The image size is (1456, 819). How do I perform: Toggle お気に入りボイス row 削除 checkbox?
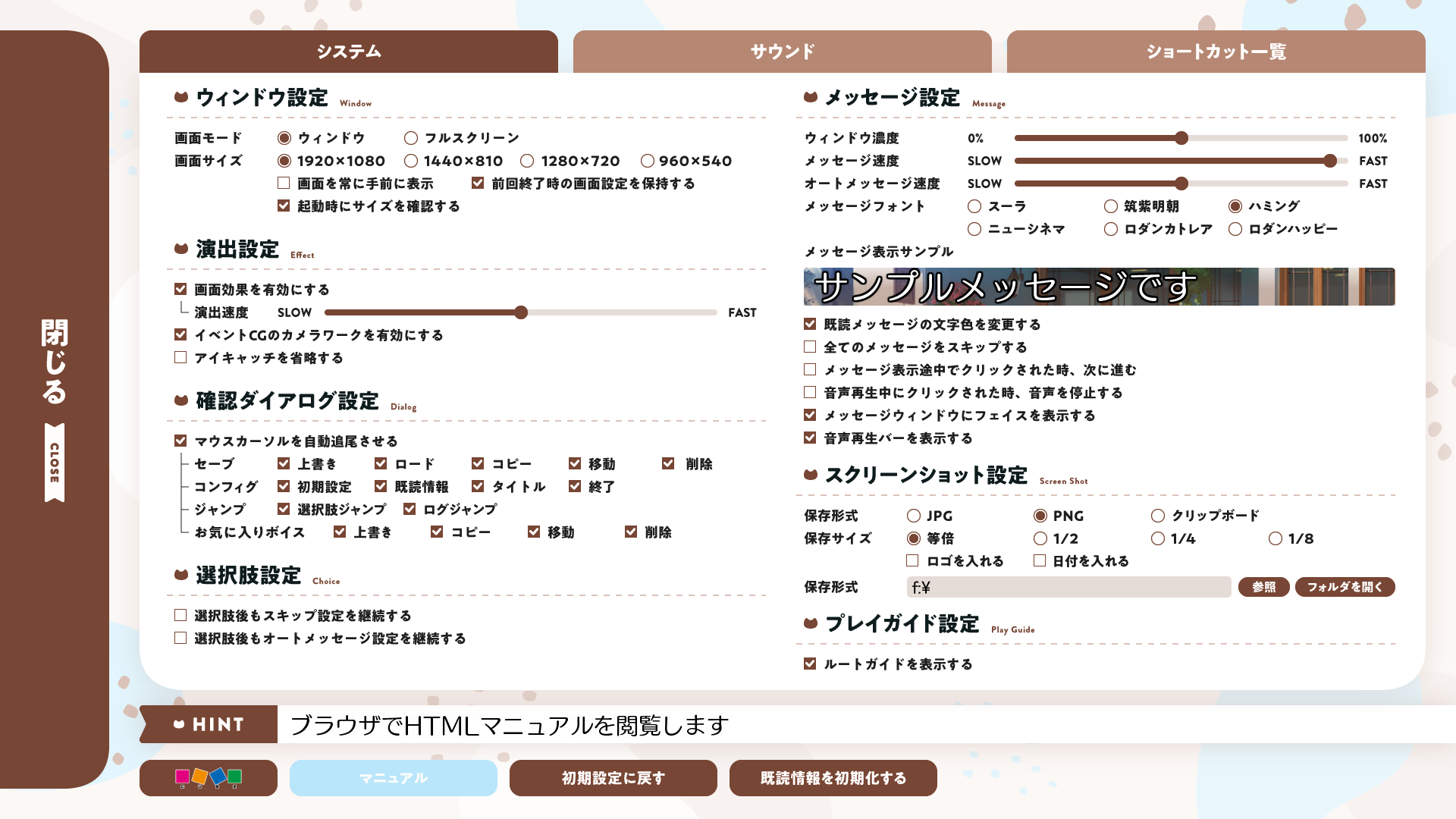631,532
